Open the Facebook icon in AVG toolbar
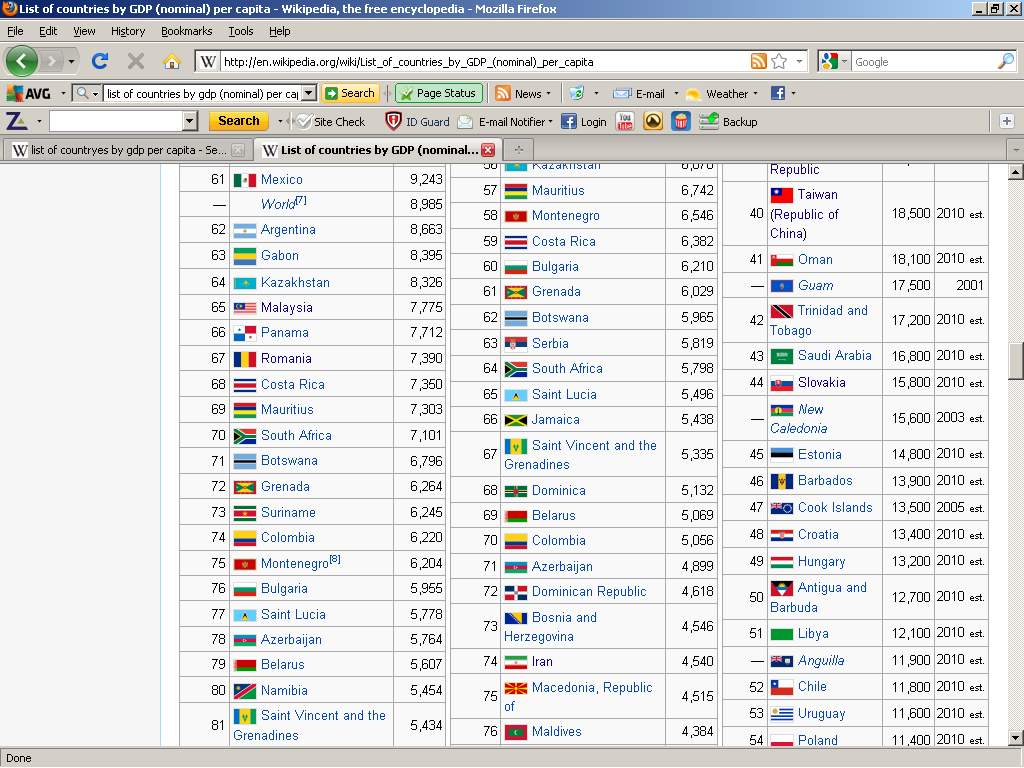 tap(777, 93)
